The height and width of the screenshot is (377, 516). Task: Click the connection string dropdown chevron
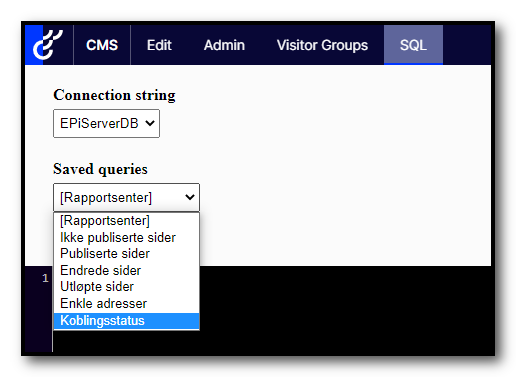(150, 123)
